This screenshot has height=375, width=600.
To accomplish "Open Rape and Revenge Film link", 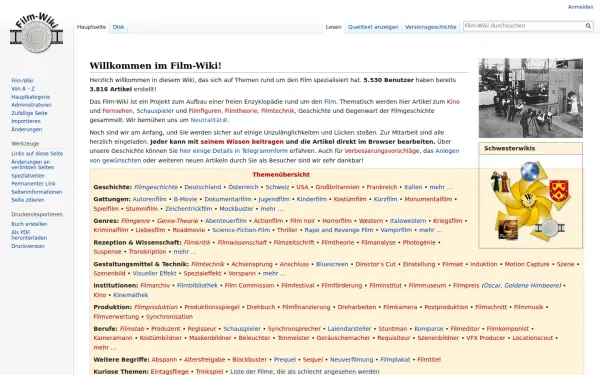I will [339, 230].
